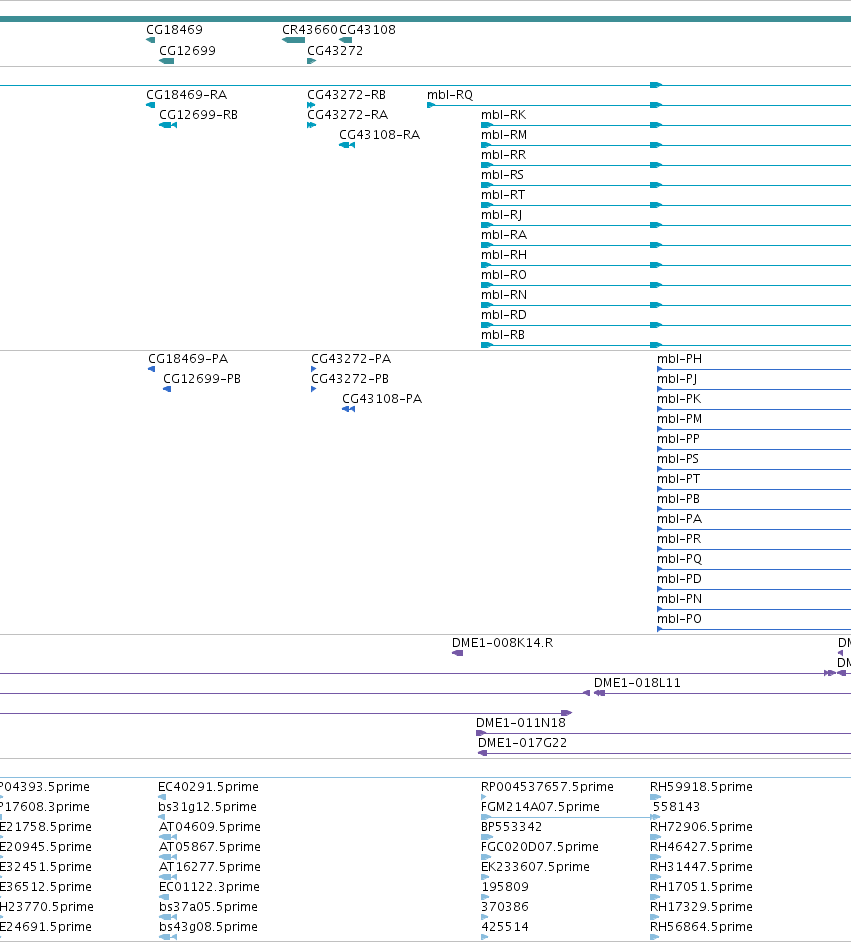Pick the mbl-PB protein
Viewport: 851px width, 942px height.
tap(679, 499)
